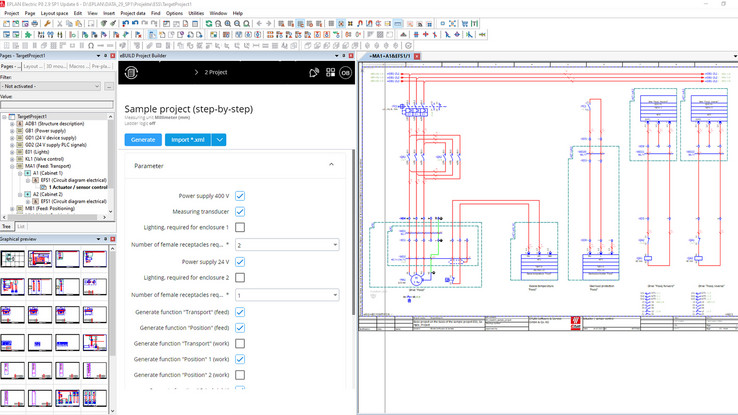Toggle Generate function "Position" (feed) checkbox
The image size is (738, 415).
[x=240, y=327]
